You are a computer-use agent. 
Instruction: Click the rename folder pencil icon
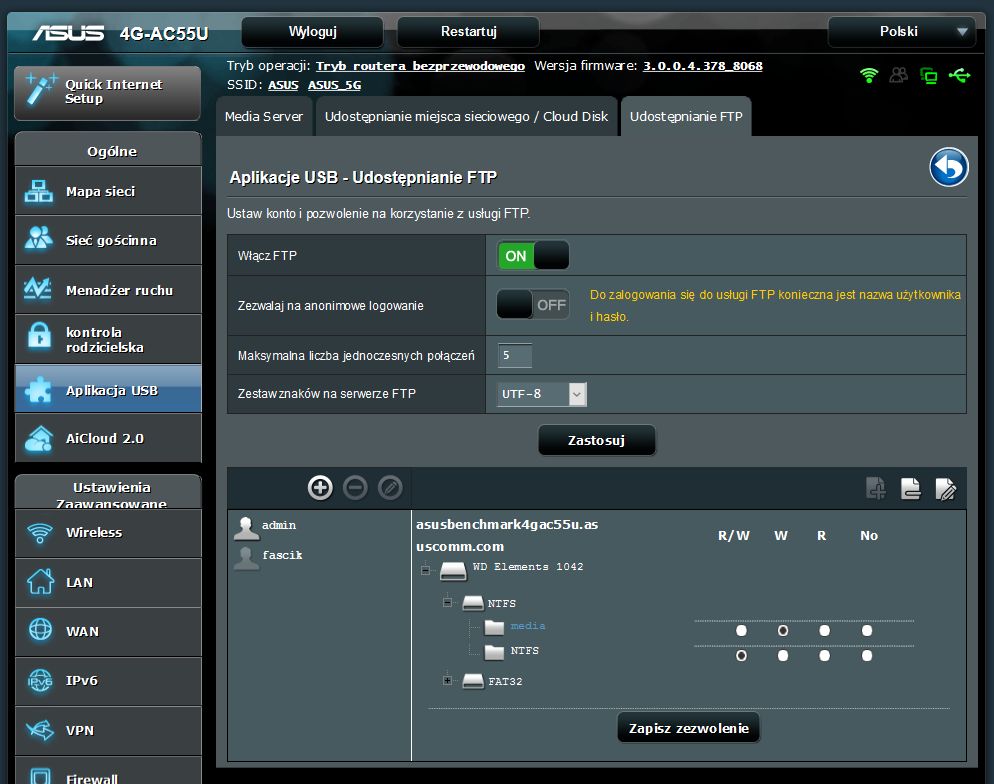pyautogui.click(x=945, y=488)
